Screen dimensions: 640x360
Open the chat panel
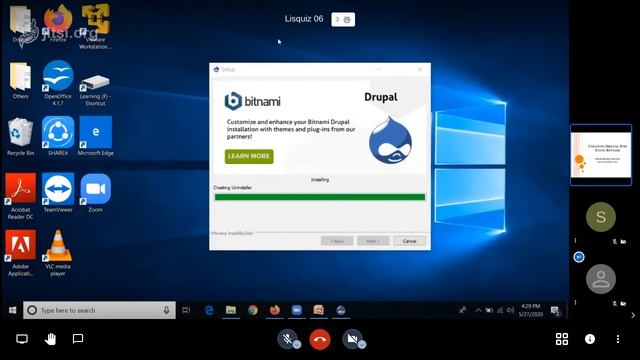[x=78, y=339]
